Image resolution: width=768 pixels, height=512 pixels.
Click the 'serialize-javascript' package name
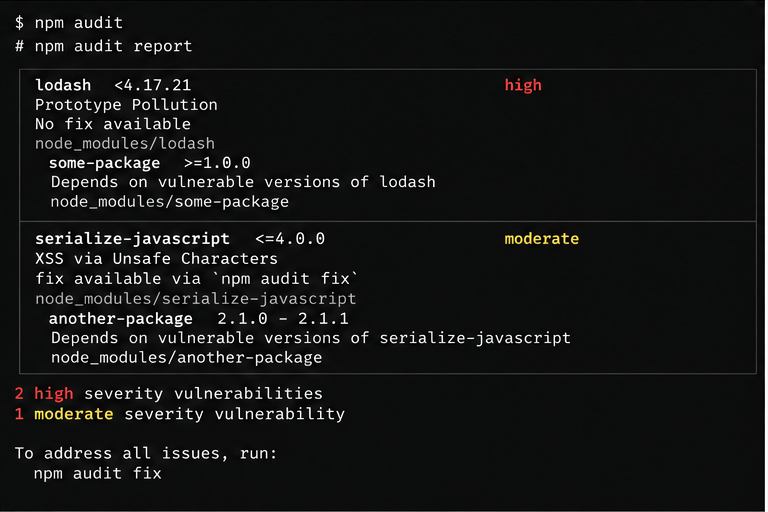[132, 239]
